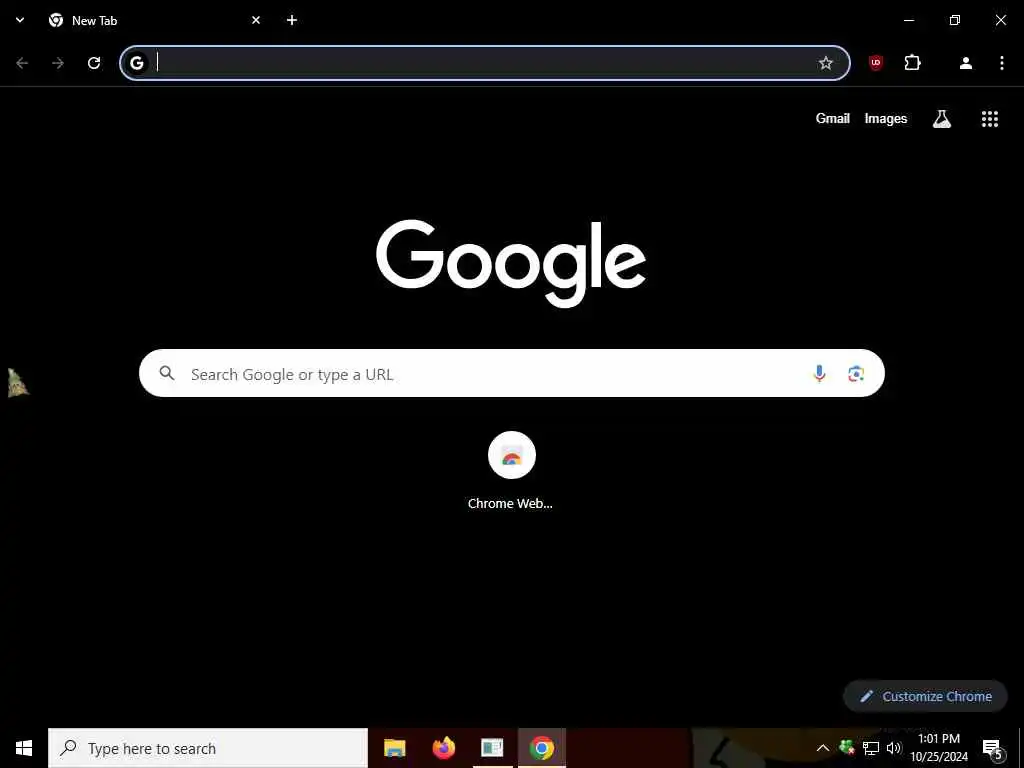Screen dimensions: 1024x768
Task: Open the clock showing 1:01 PM
Action: coord(939,748)
